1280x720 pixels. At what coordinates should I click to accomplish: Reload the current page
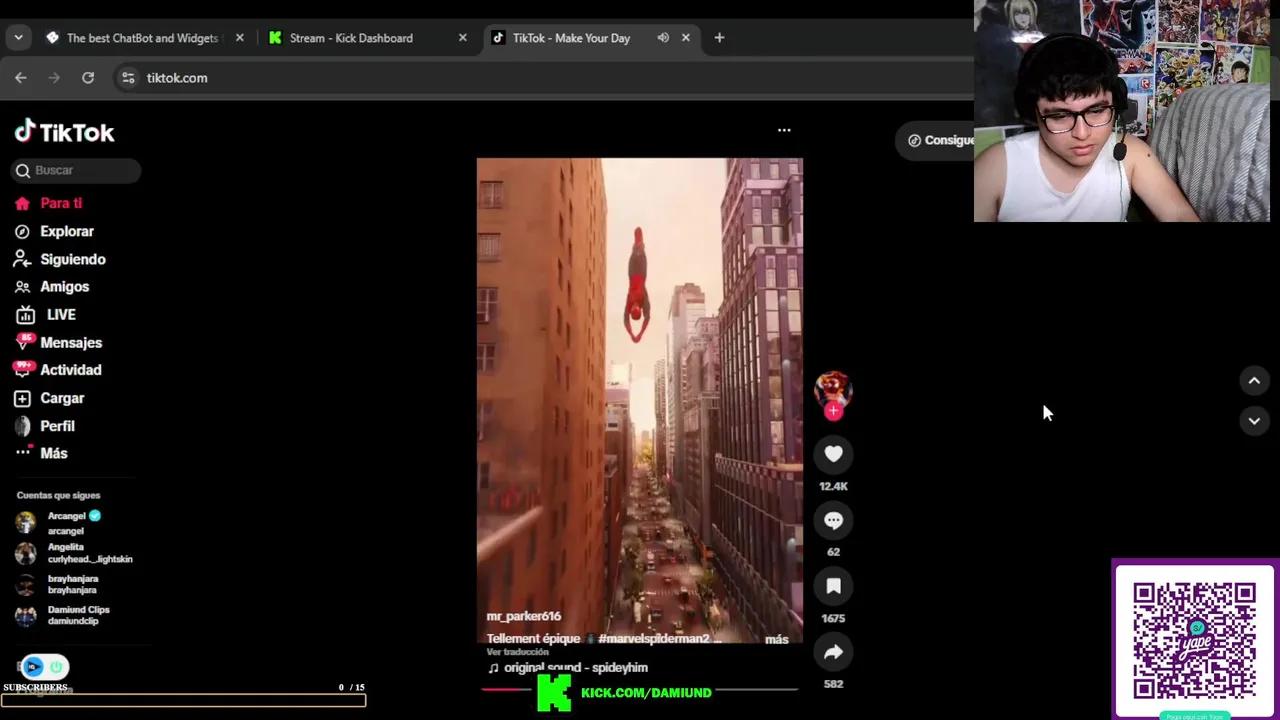click(x=88, y=78)
